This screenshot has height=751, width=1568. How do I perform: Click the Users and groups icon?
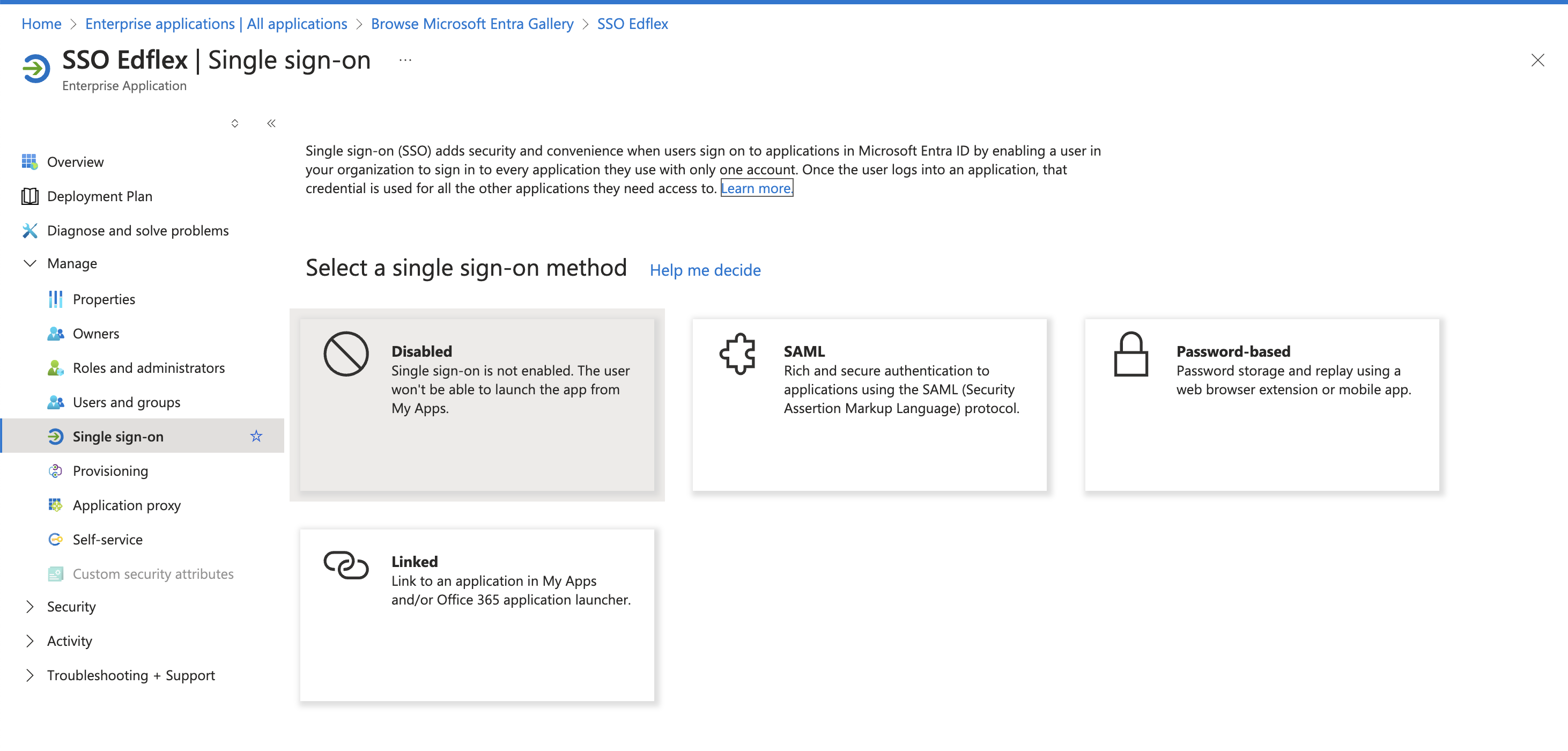click(55, 402)
